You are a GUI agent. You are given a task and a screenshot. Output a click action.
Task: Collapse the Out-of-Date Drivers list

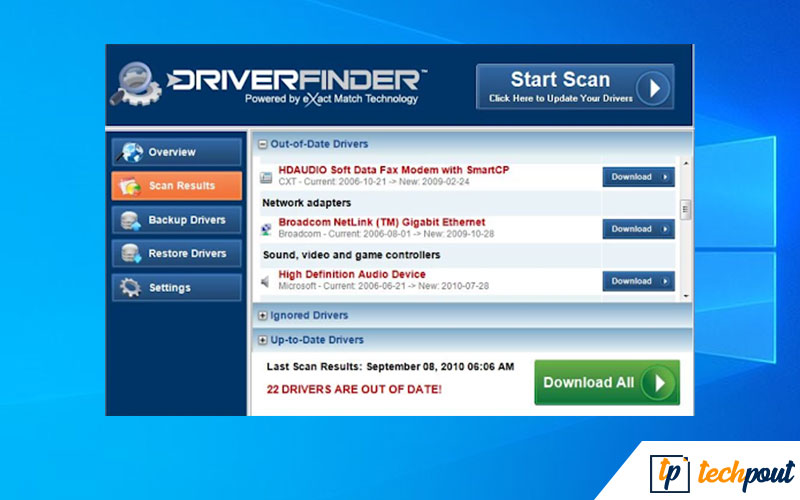262,144
